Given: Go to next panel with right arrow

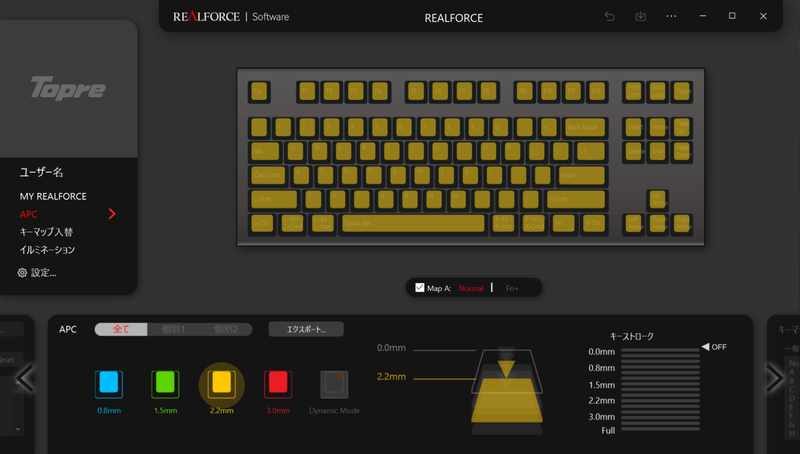Looking at the screenshot, I should coord(775,378).
